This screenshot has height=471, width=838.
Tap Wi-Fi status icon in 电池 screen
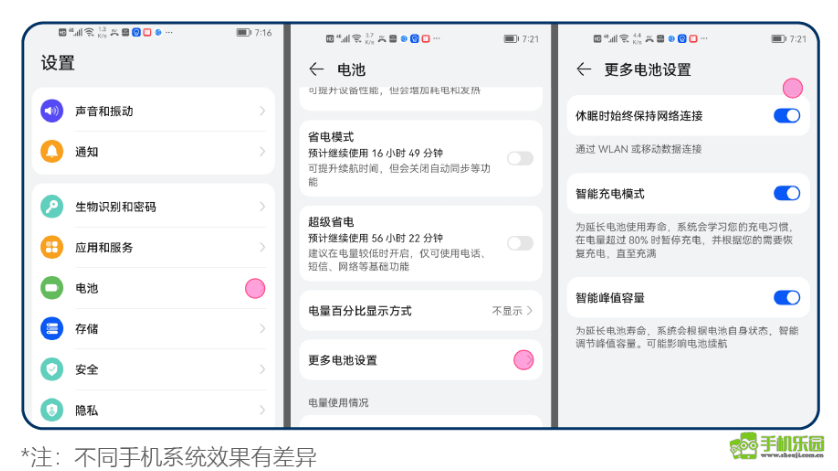pos(356,39)
